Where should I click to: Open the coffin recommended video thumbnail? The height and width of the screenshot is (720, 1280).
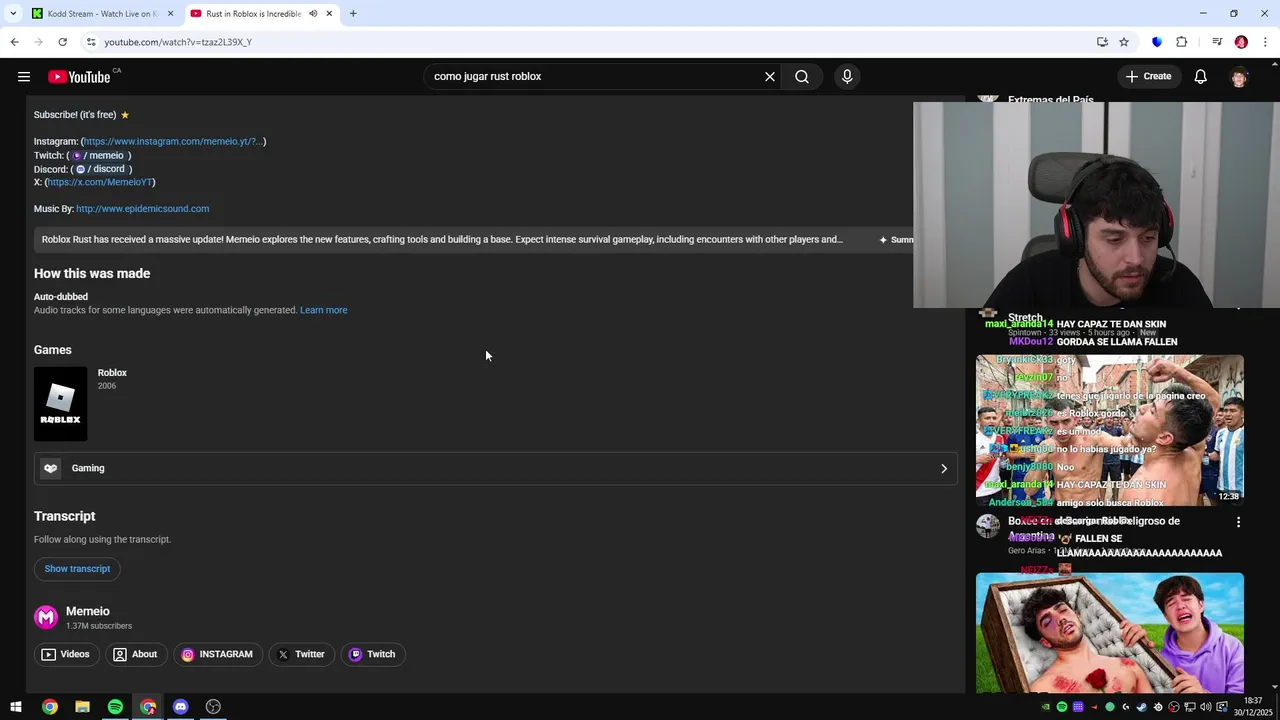click(x=1110, y=632)
